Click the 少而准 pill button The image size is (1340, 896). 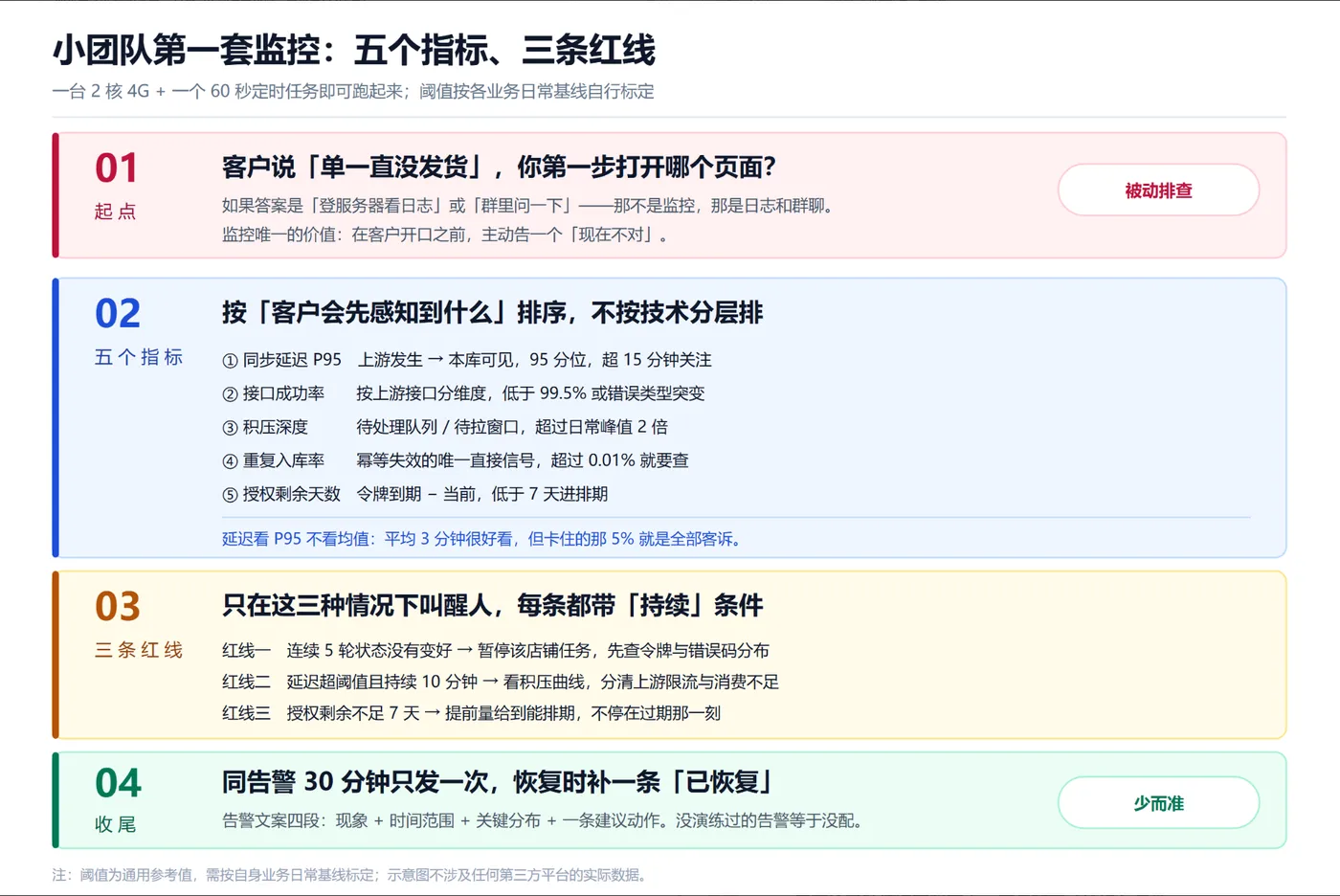[x=1158, y=802]
